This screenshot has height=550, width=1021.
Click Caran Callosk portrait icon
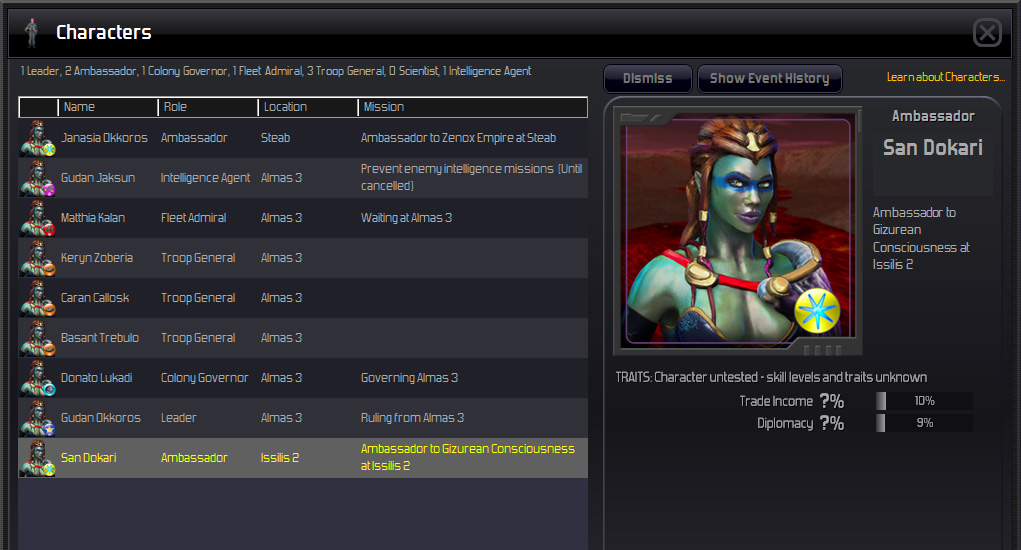point(38,298)
